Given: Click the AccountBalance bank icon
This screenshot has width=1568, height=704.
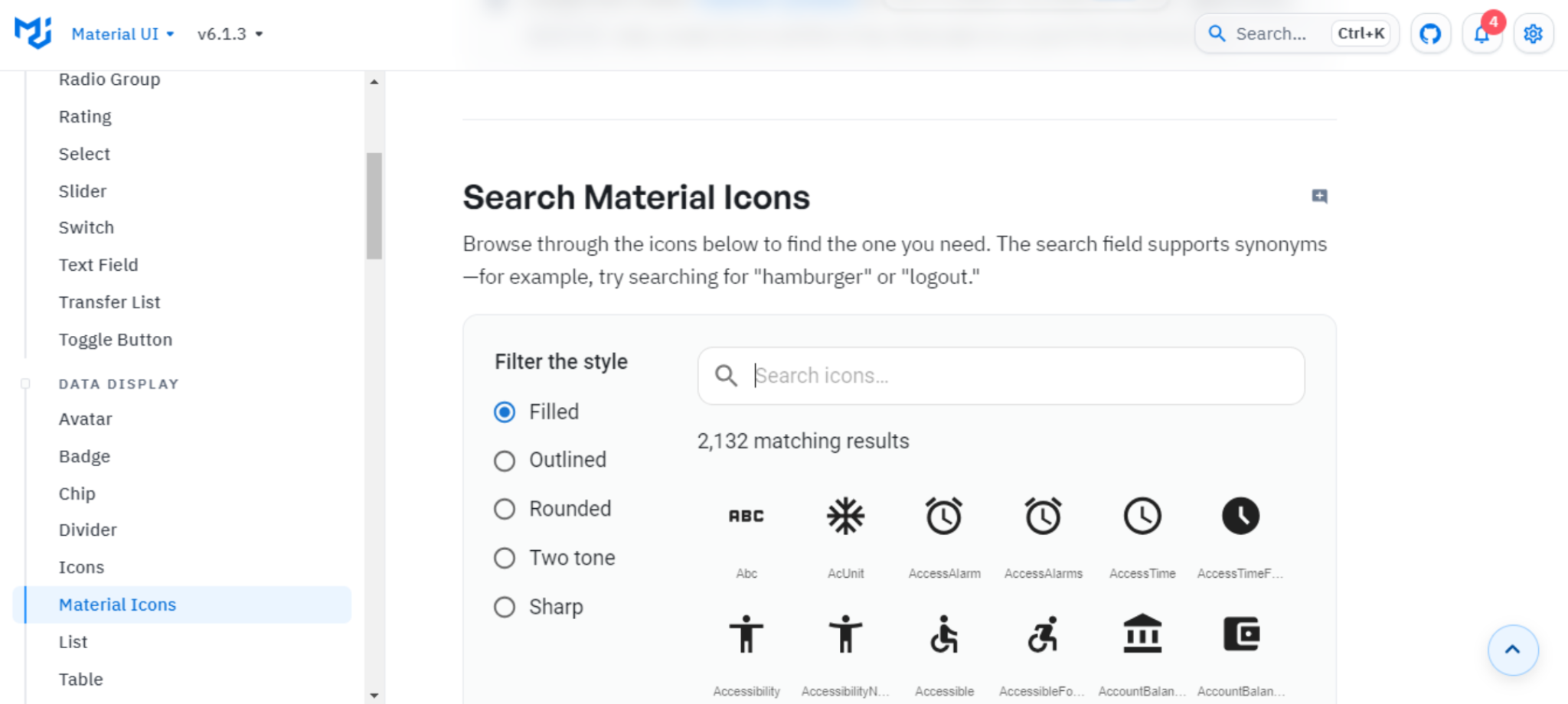Looking at the screenshot, I should pyautogui.click(x=1142, y=634).
